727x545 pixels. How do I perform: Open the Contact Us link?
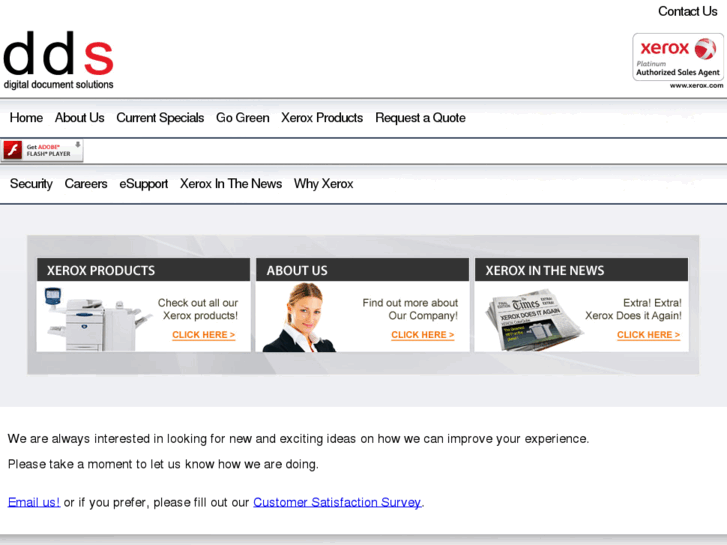click(688, 11)
